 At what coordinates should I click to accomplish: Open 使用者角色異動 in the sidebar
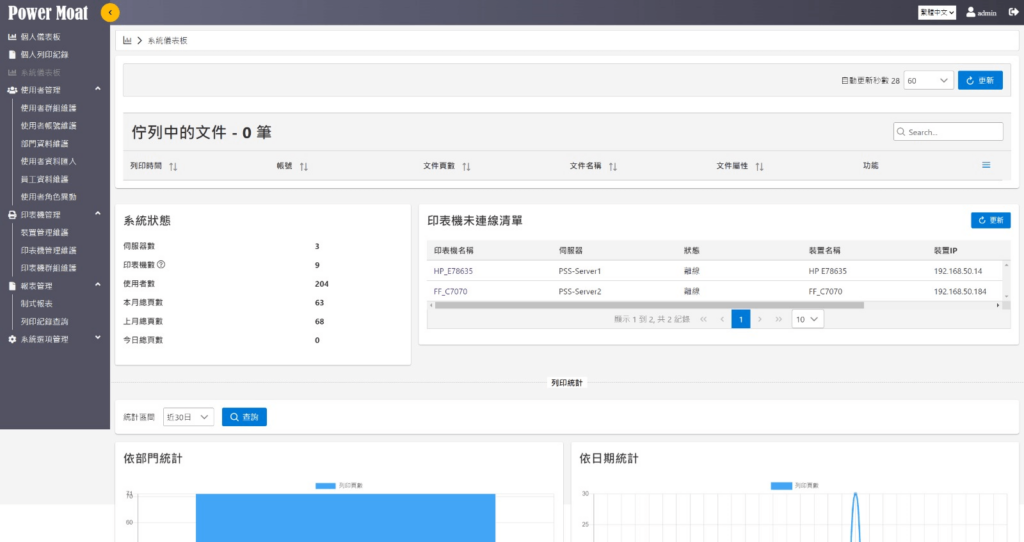point(48,197)
